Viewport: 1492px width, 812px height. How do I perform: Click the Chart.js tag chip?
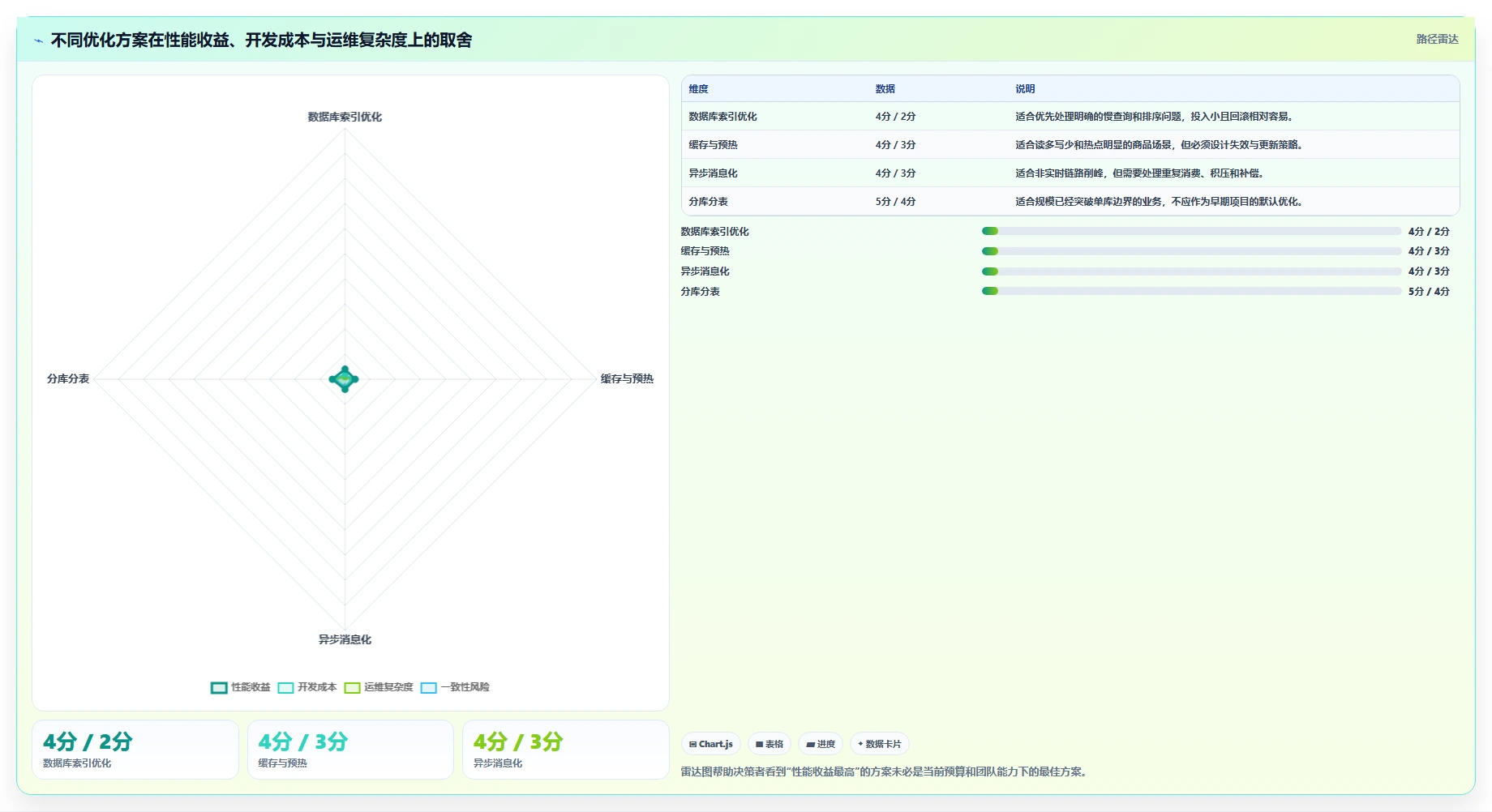[x=711, y=744]
